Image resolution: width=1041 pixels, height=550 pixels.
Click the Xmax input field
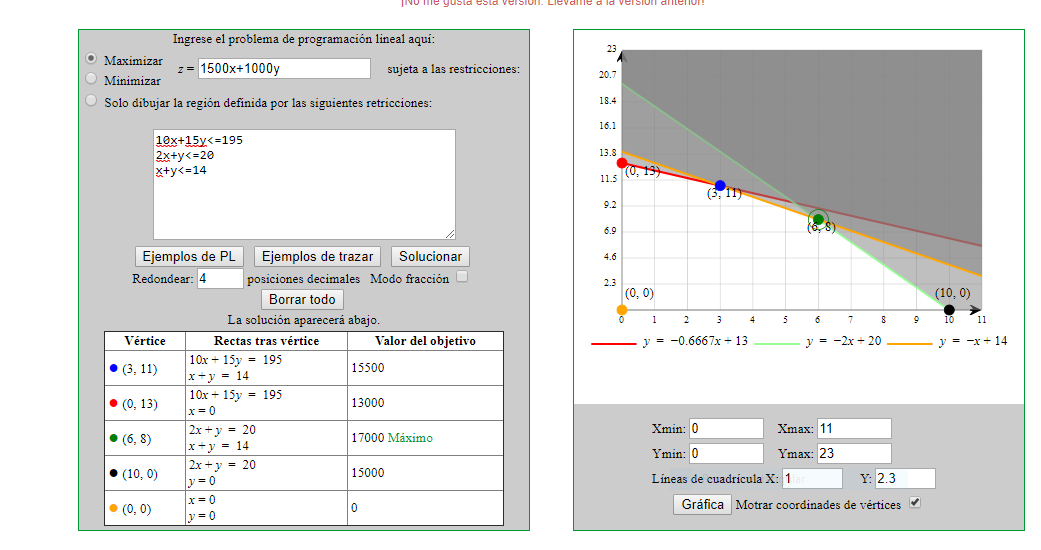click(853, 429)
